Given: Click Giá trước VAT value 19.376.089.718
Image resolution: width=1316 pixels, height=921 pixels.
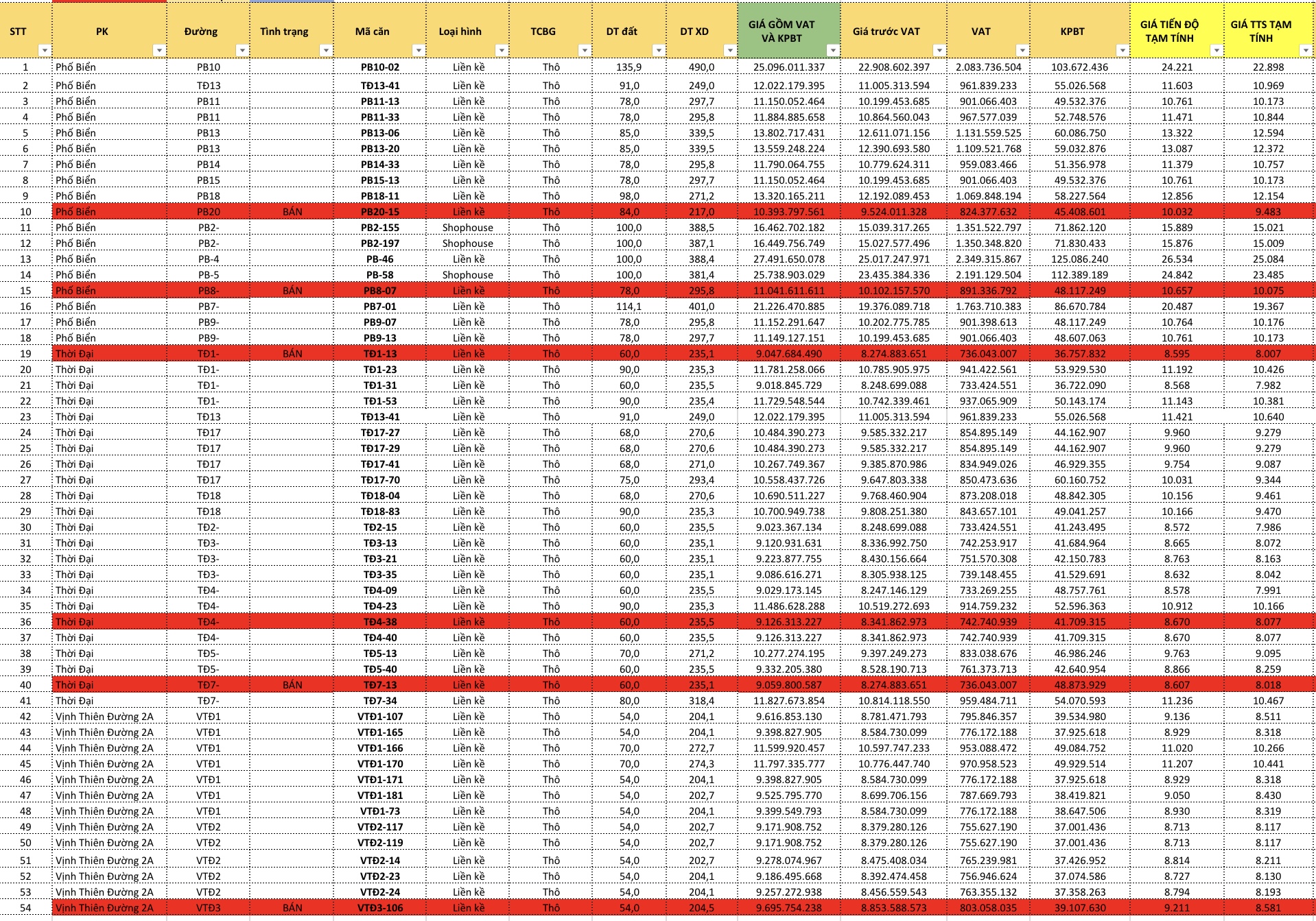Looking at the screenshot, I should [894, 307].
